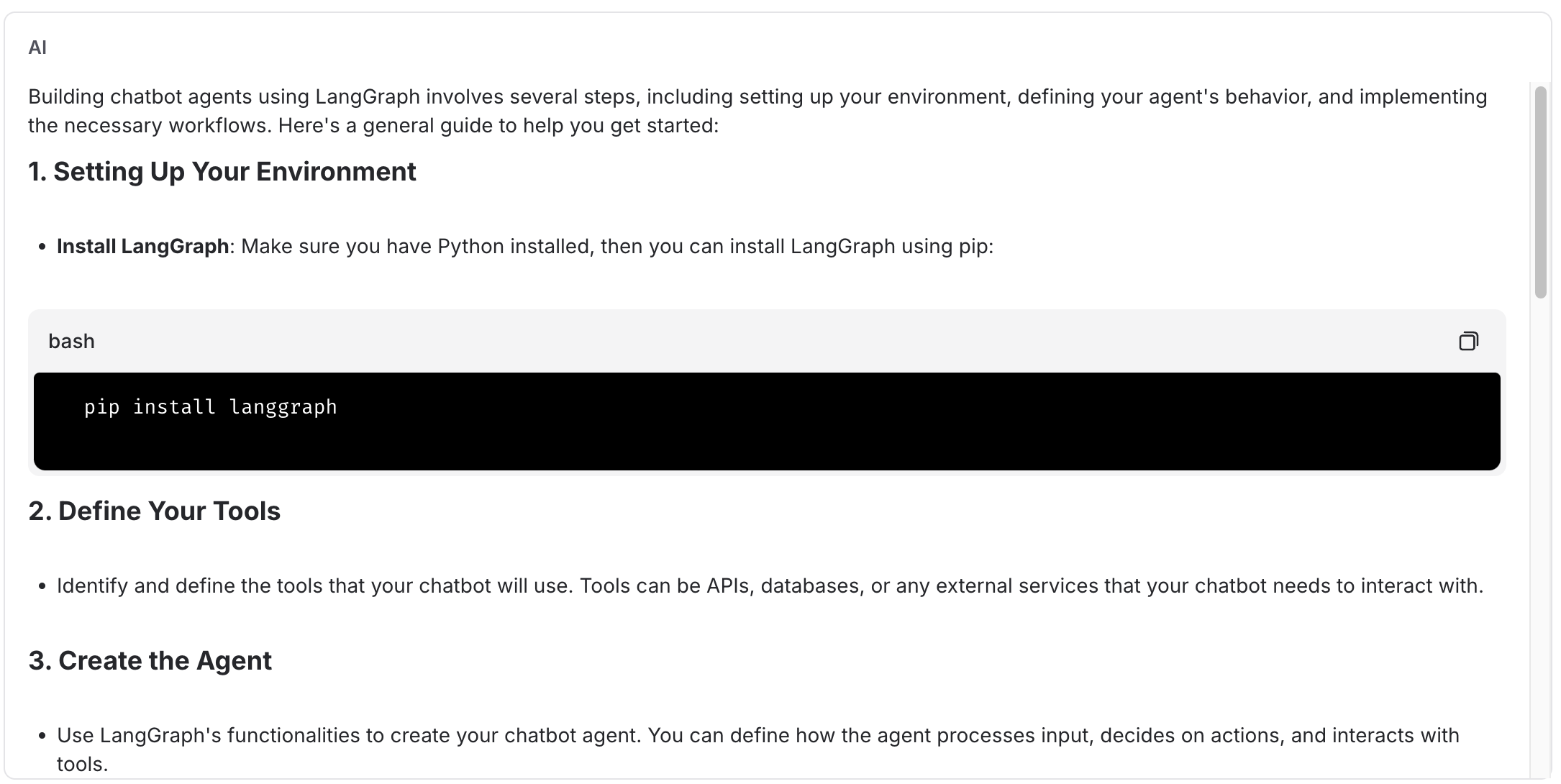Click the '2. Define Your Tools' heading
Image resolution: width=1561 pixels, height=784 pixels.
pos(155,511)
